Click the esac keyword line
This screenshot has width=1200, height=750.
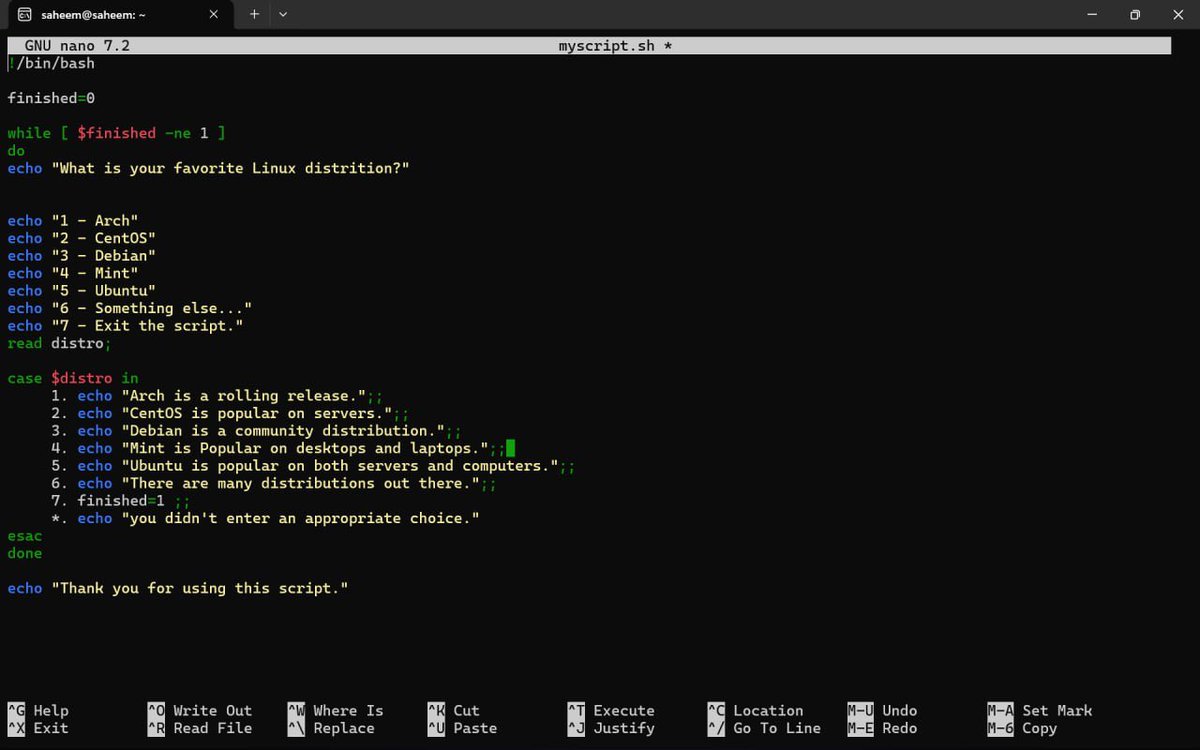pyautogui.click(x=24, y=536)
